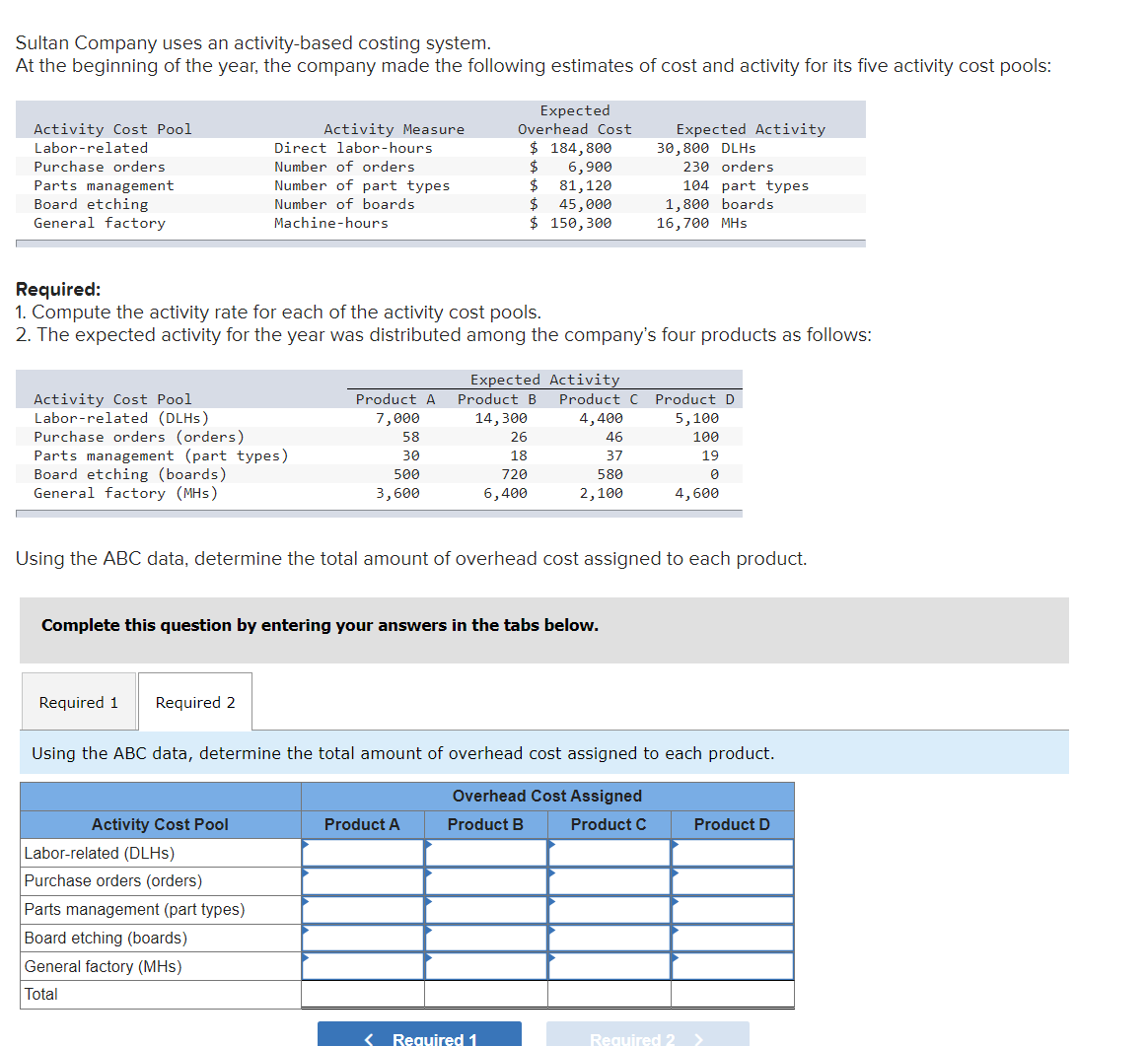
Task: Click Product C input for Board etching row
Action: coord(609,938)
